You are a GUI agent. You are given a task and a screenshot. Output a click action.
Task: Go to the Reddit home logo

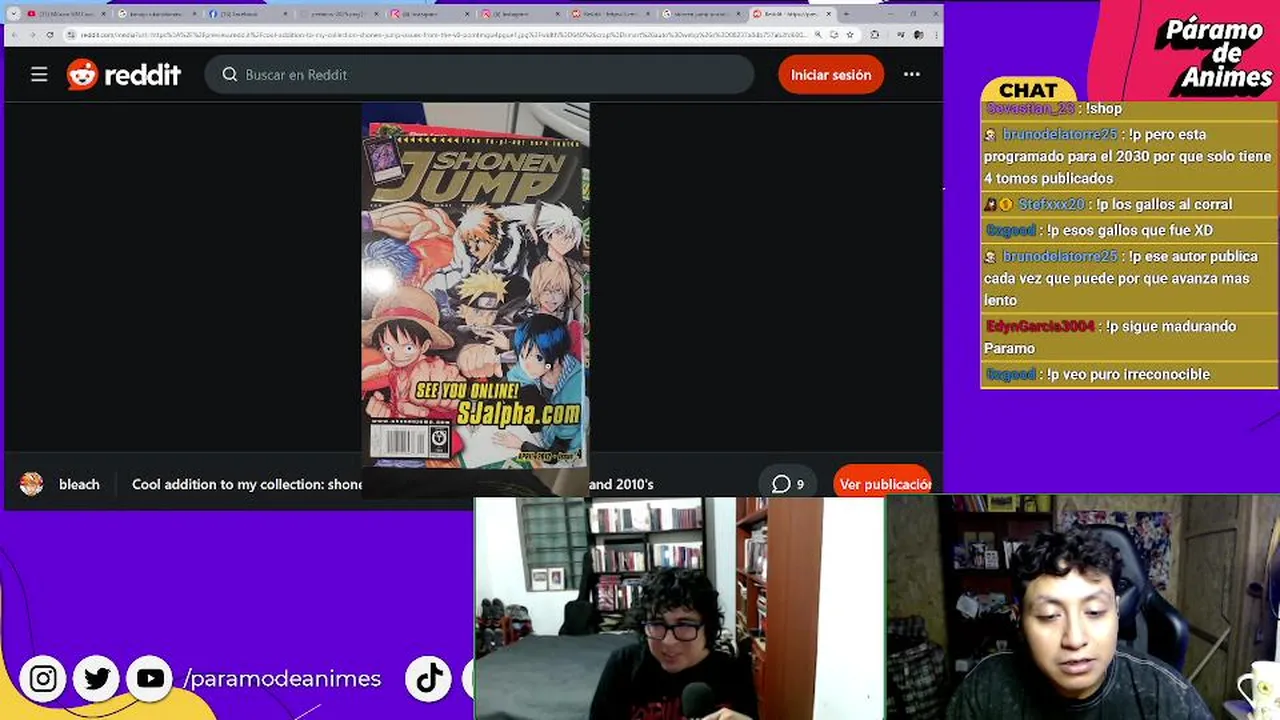pyautogui.click(x=123, y=74)
